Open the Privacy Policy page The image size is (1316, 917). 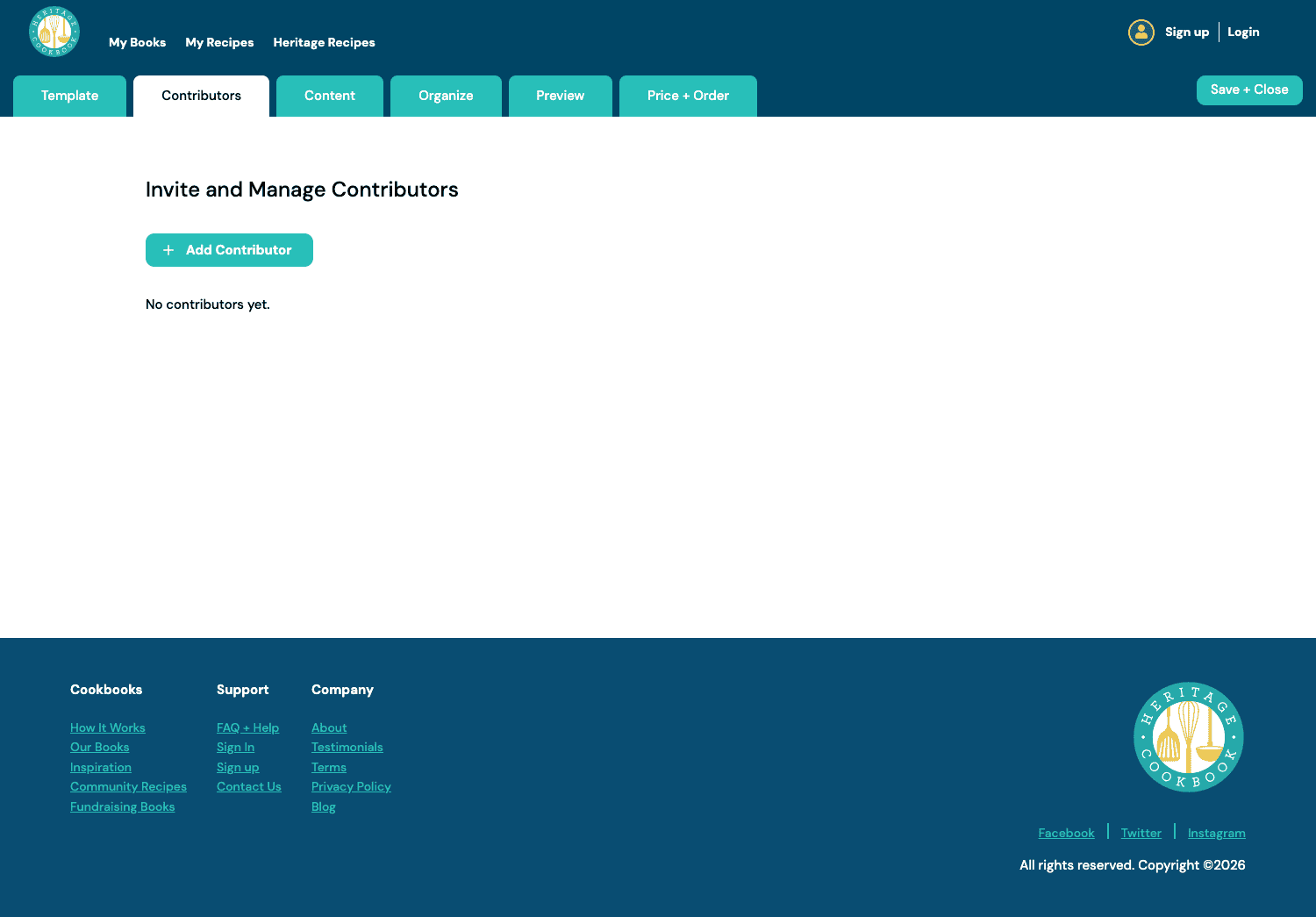tap(351, 786)
